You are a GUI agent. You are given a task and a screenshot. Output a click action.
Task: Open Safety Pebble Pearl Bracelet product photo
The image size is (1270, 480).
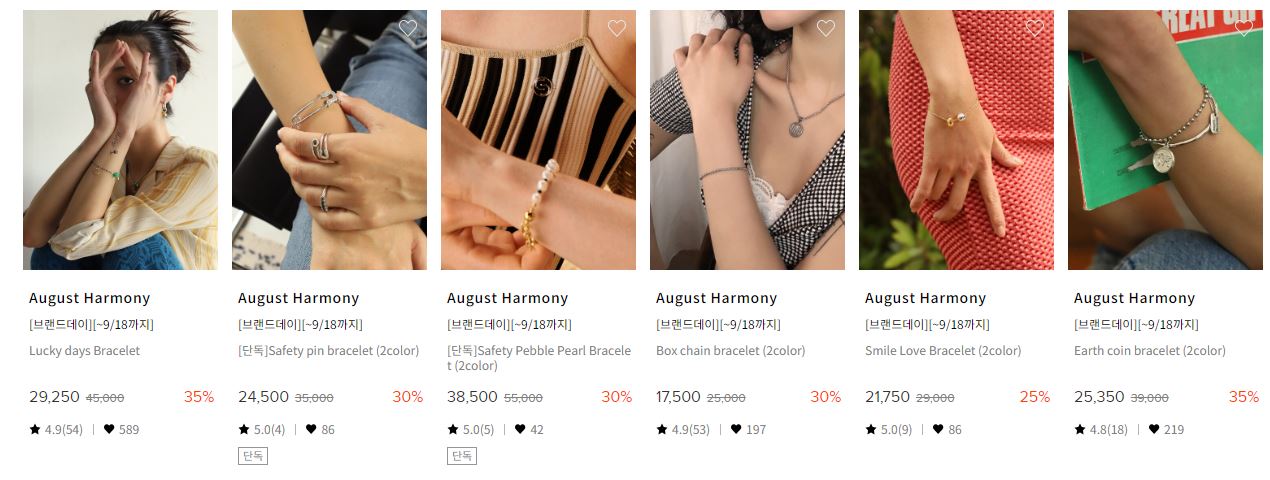(538, 140)
